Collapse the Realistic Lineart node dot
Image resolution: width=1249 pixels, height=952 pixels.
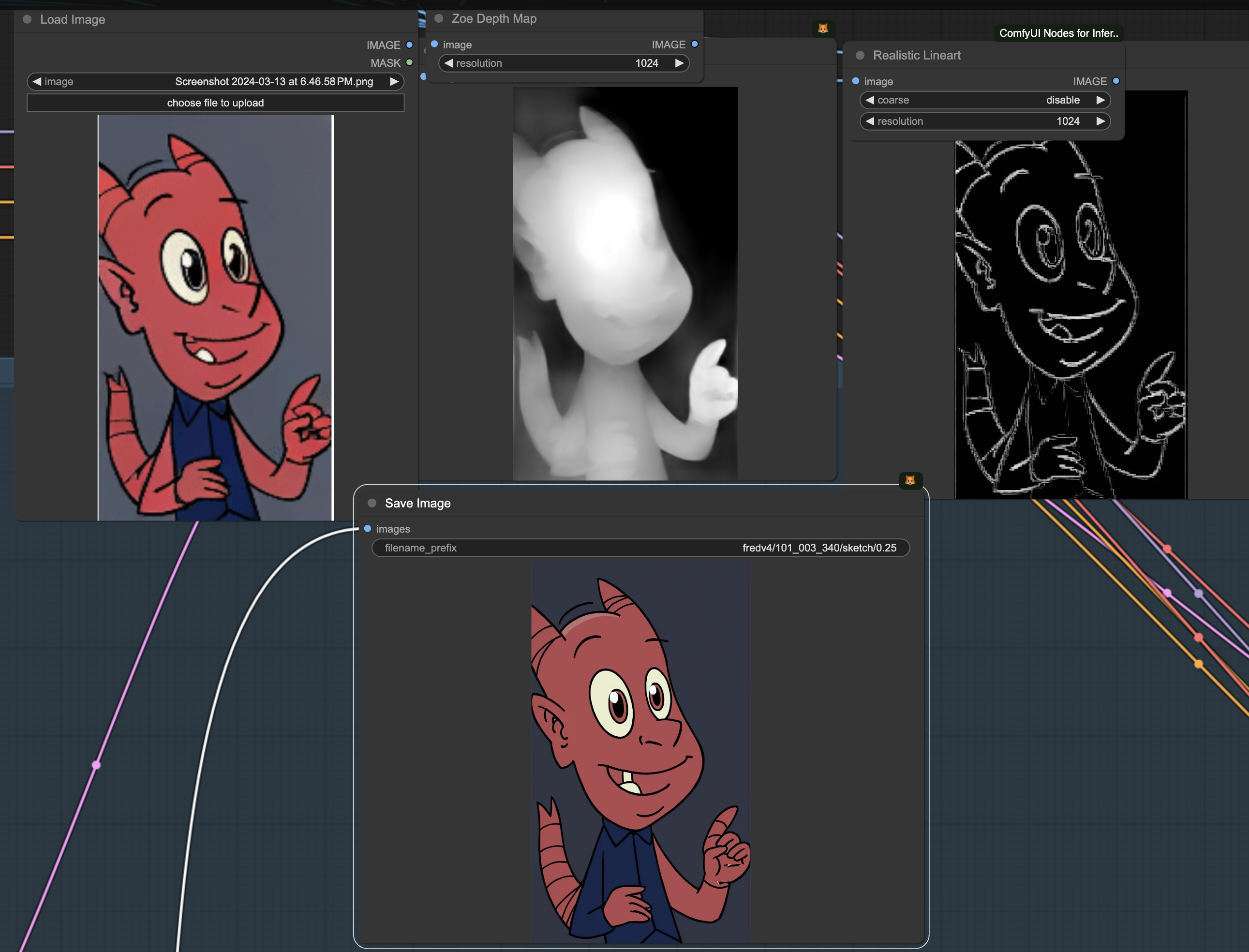click(x=860, y=55)
